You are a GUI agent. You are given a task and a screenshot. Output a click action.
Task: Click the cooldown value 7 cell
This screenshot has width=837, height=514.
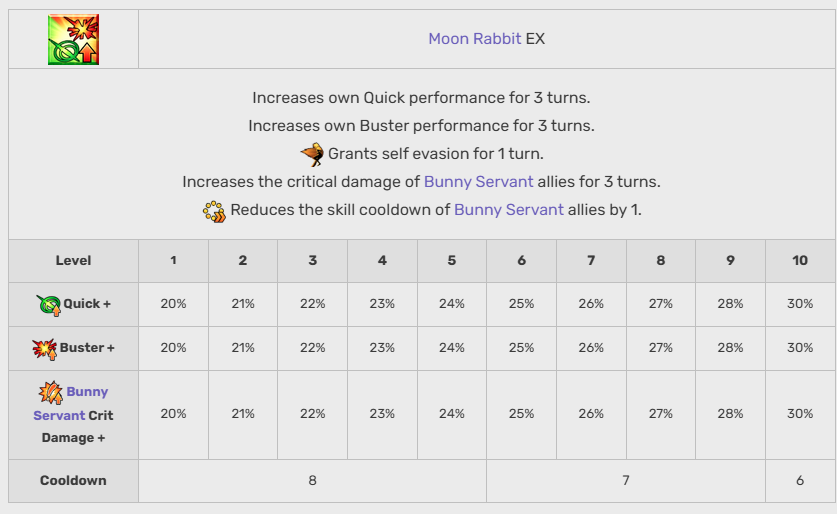[x=626, y=481]
